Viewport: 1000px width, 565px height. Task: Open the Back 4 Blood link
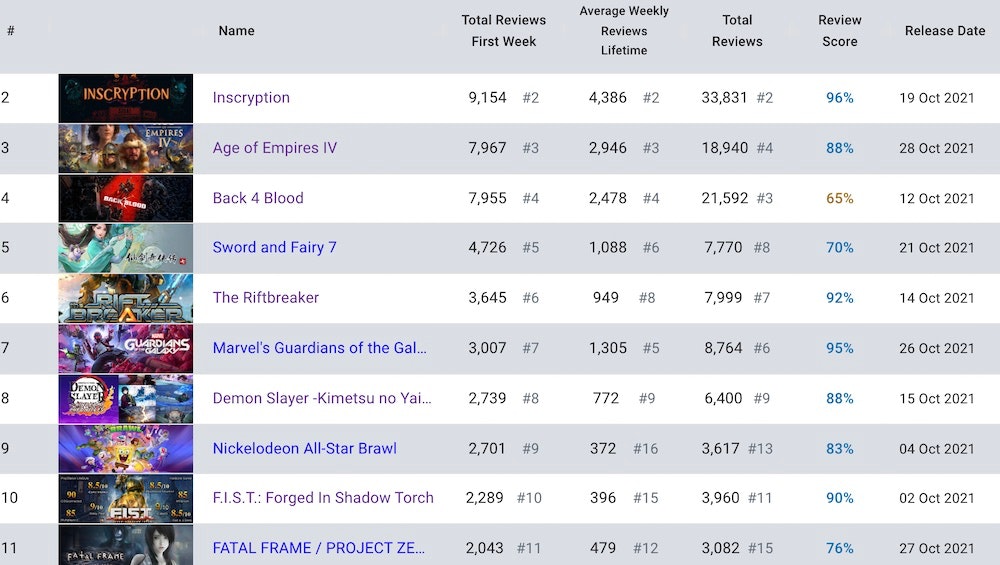258,198
